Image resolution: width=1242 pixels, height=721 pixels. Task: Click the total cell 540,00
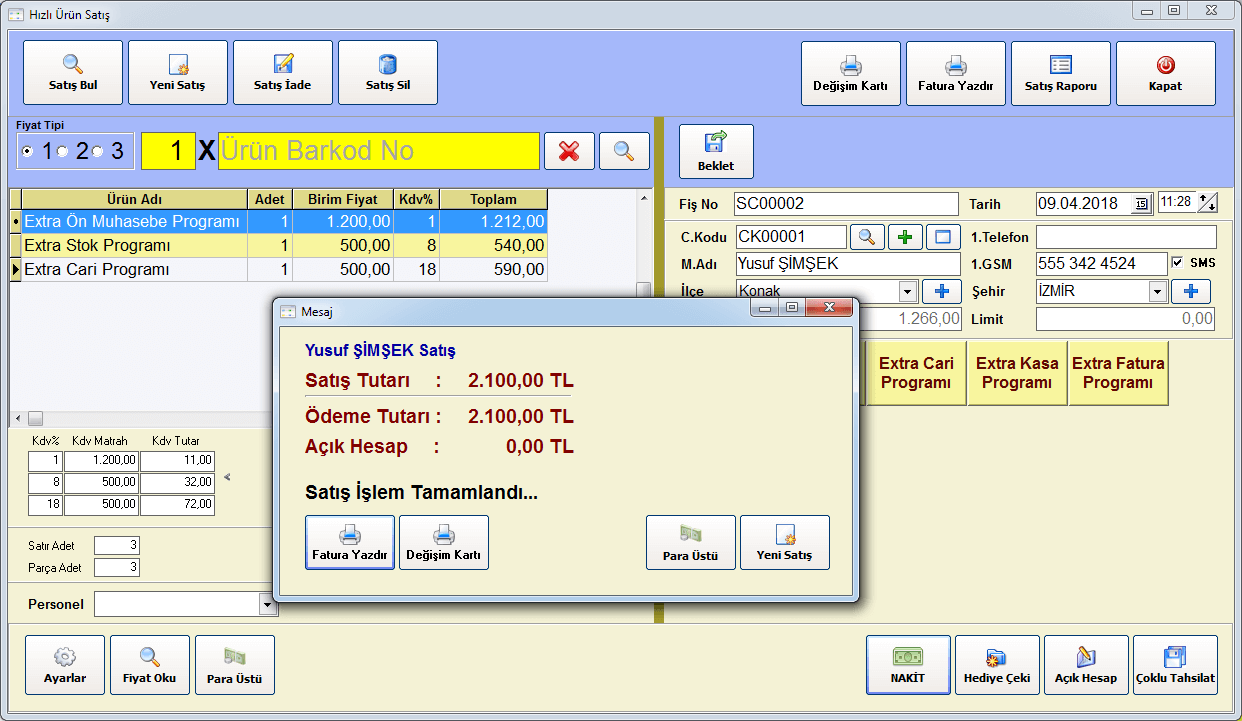pyautogui.click(x=493, y=245)
